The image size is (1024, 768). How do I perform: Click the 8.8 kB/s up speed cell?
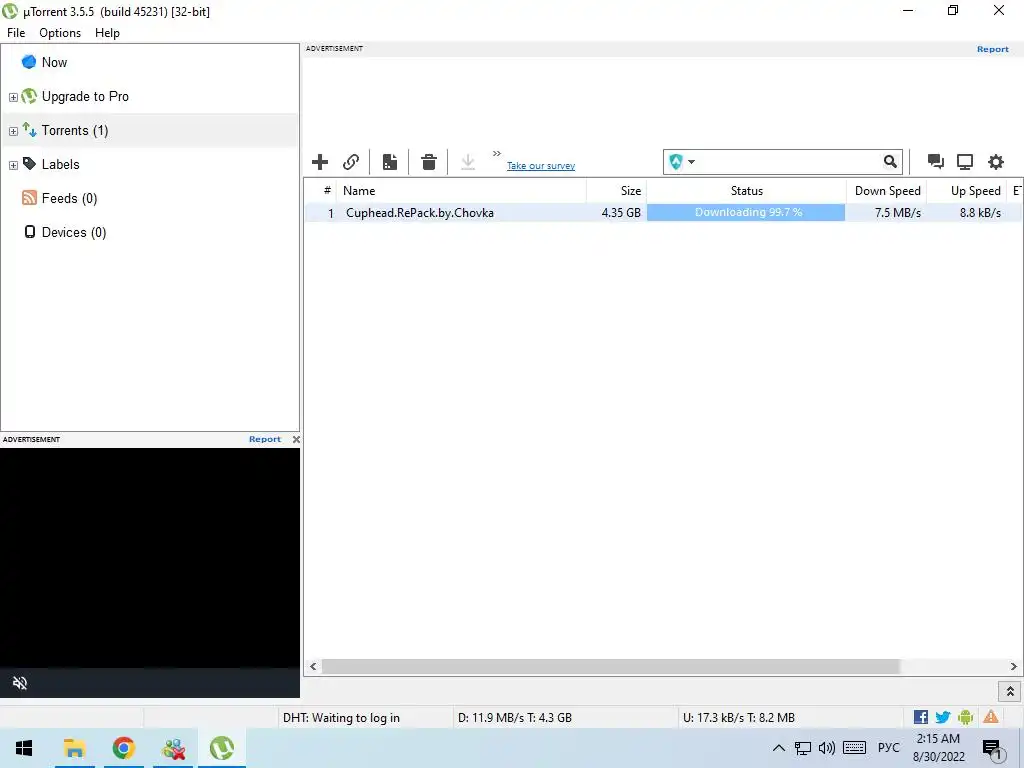pyautogui.click(x=980, y=213)
